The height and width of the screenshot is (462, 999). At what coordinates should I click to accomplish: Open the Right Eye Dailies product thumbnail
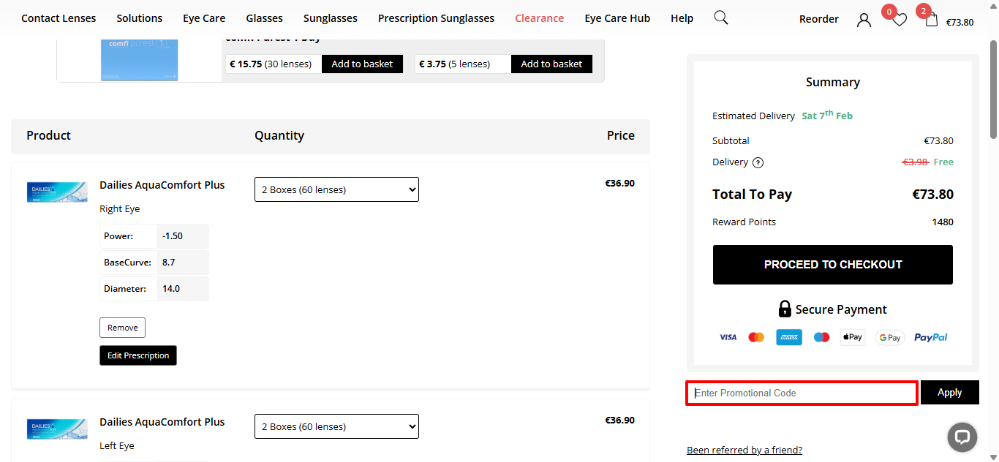57,192
